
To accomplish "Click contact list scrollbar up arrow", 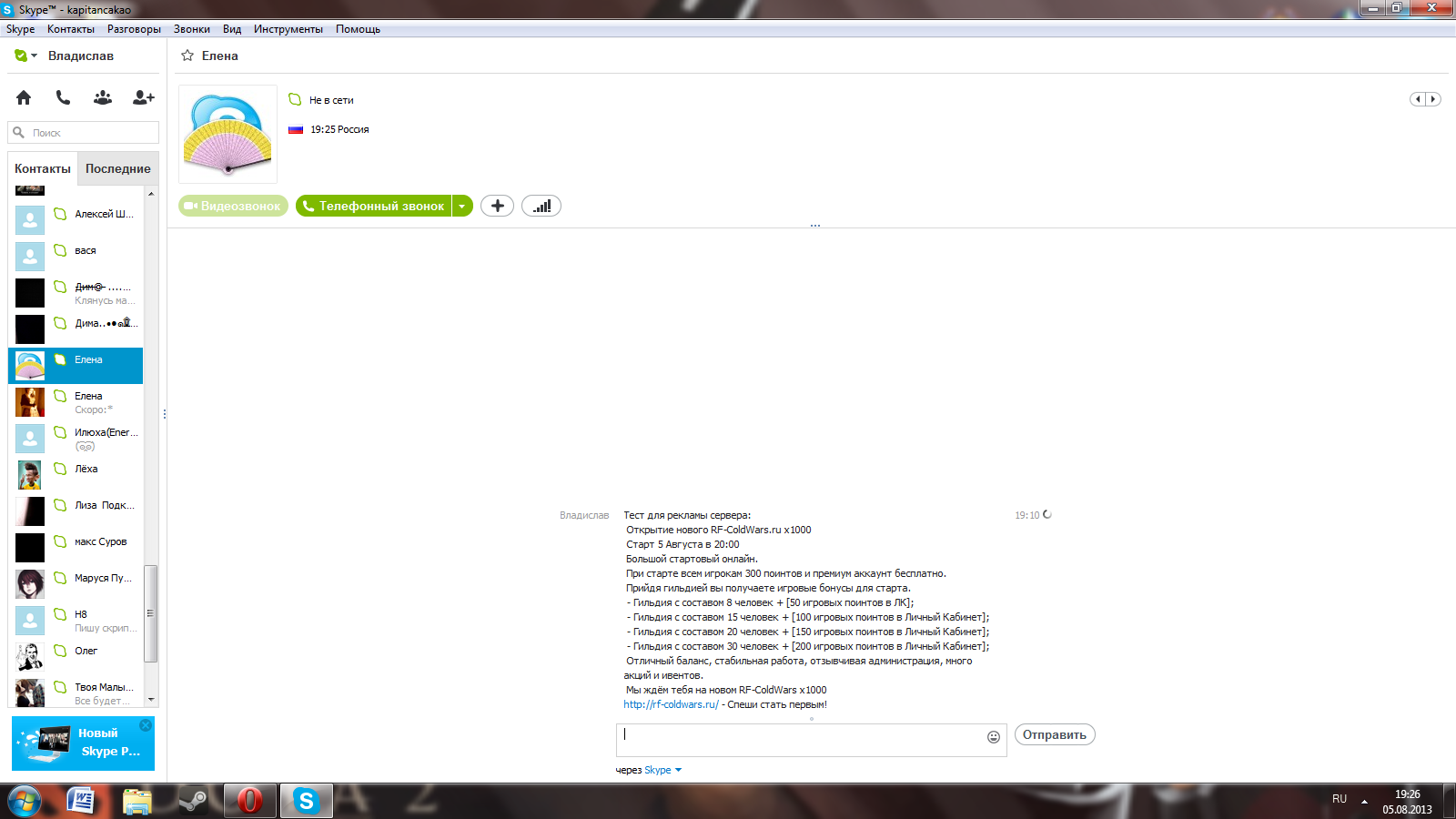I will [151, 194].
